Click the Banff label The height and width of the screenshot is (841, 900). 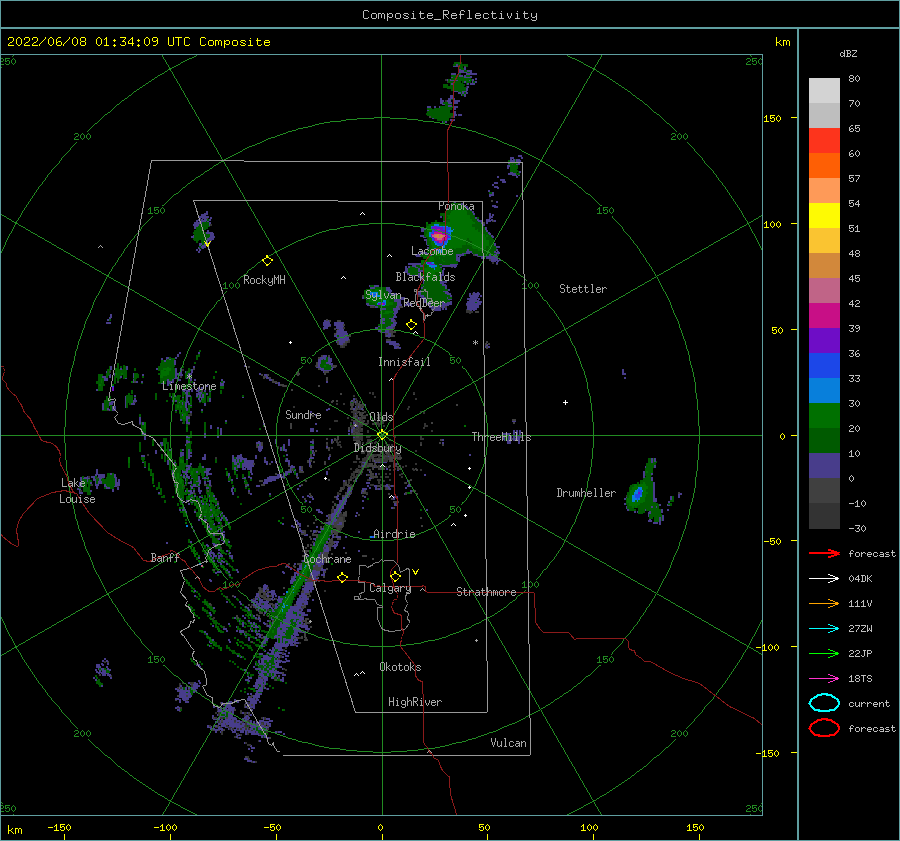click(x=165, y=557)
